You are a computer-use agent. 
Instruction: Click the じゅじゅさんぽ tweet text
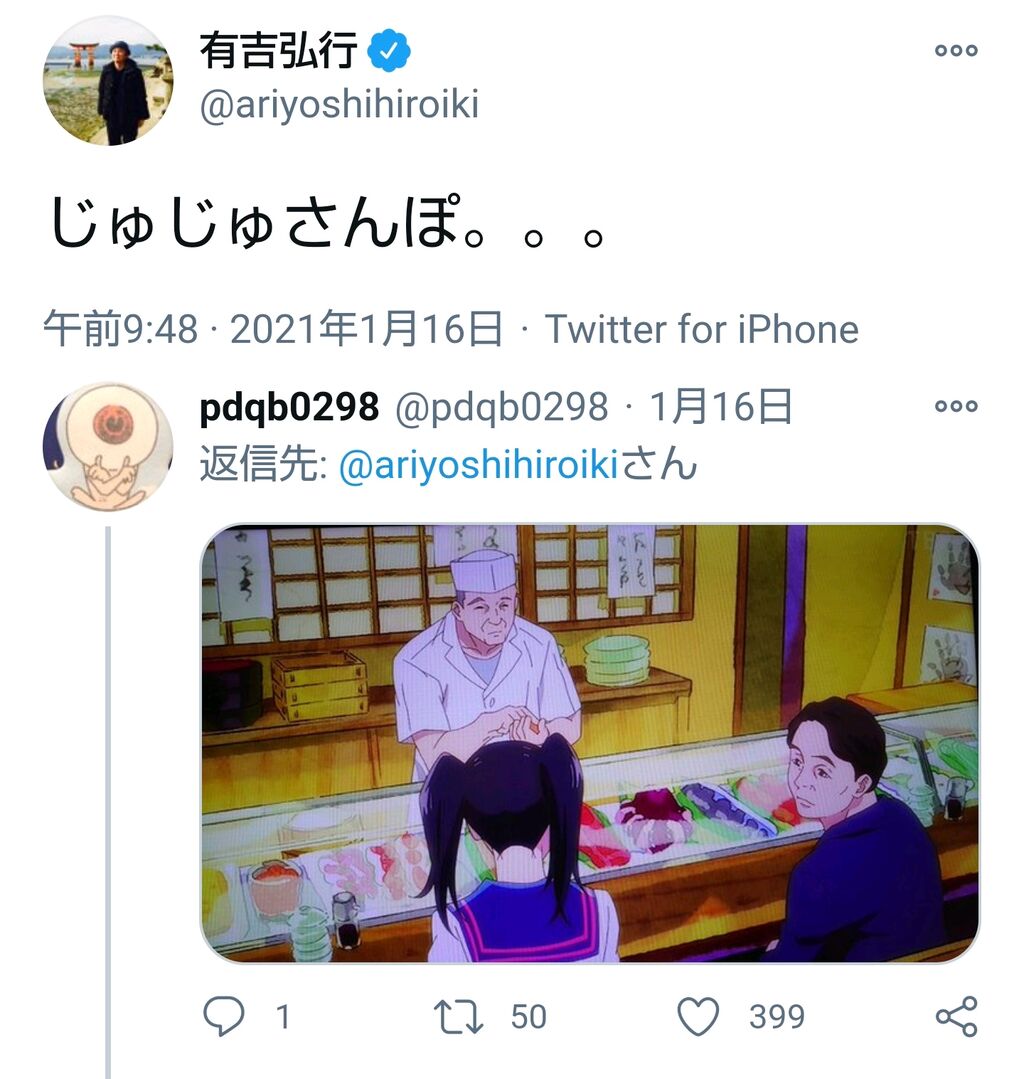point(328,222)
